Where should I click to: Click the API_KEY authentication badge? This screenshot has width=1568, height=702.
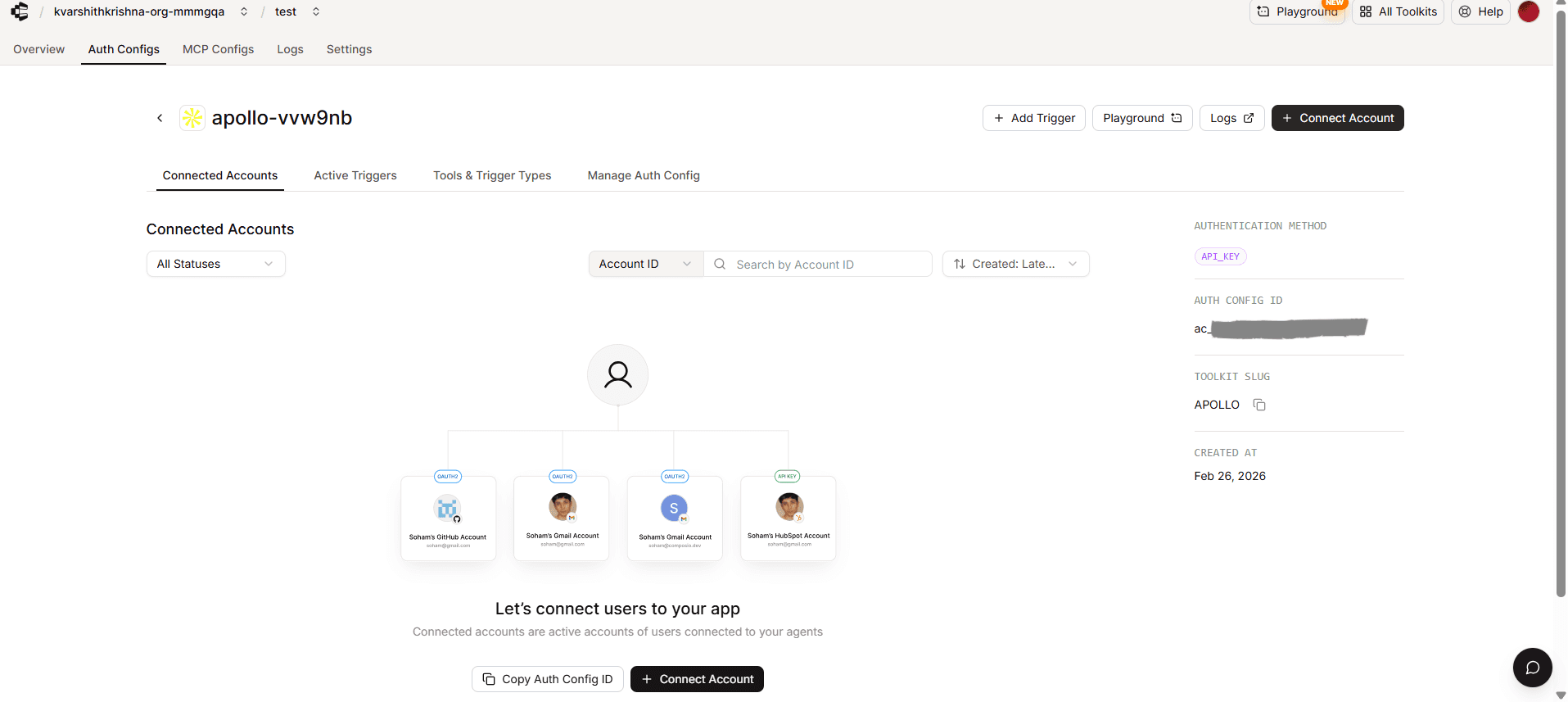point(1220,256)
